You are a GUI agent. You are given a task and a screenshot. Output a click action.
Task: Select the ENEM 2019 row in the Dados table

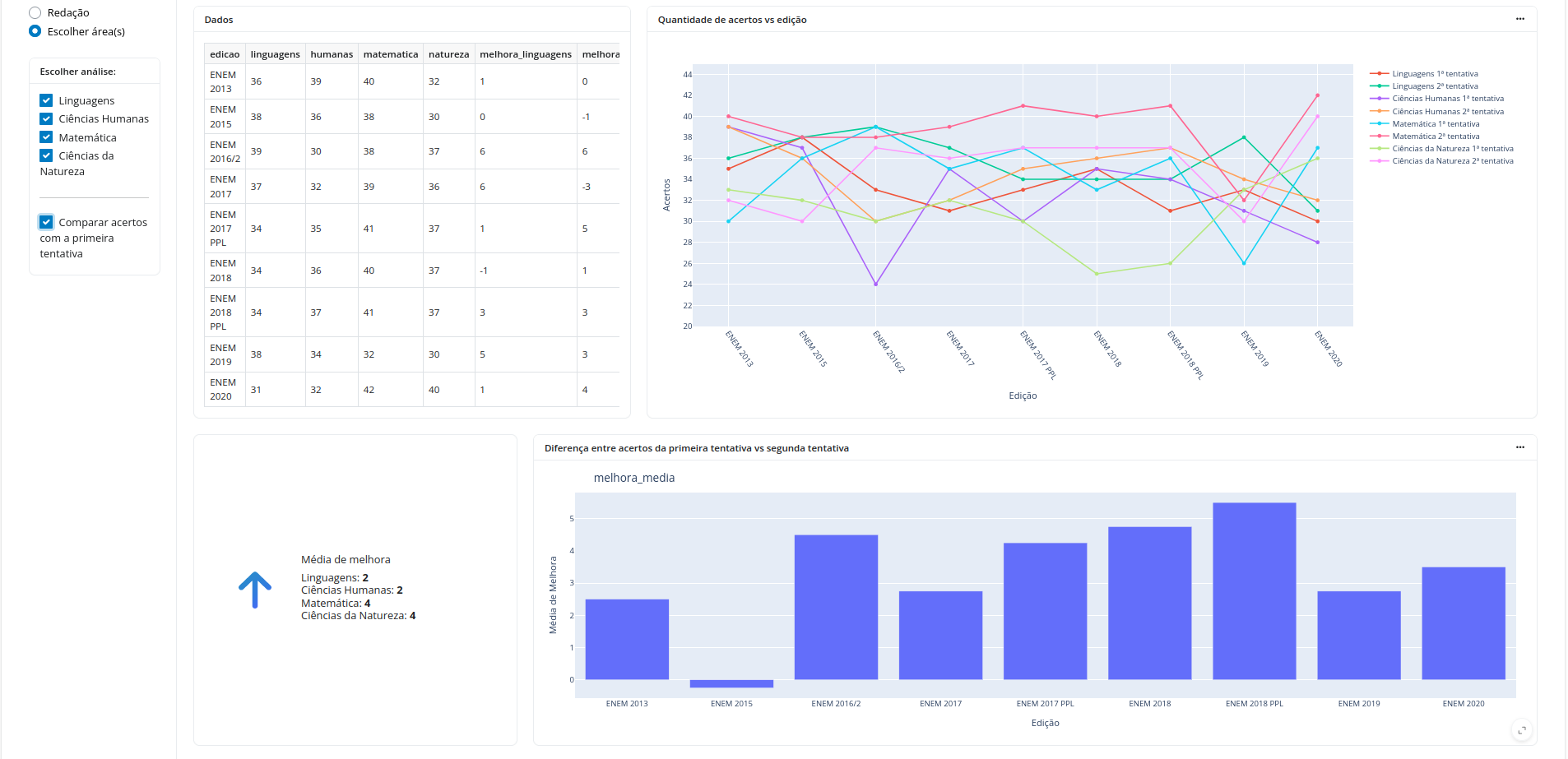point(411,354)
